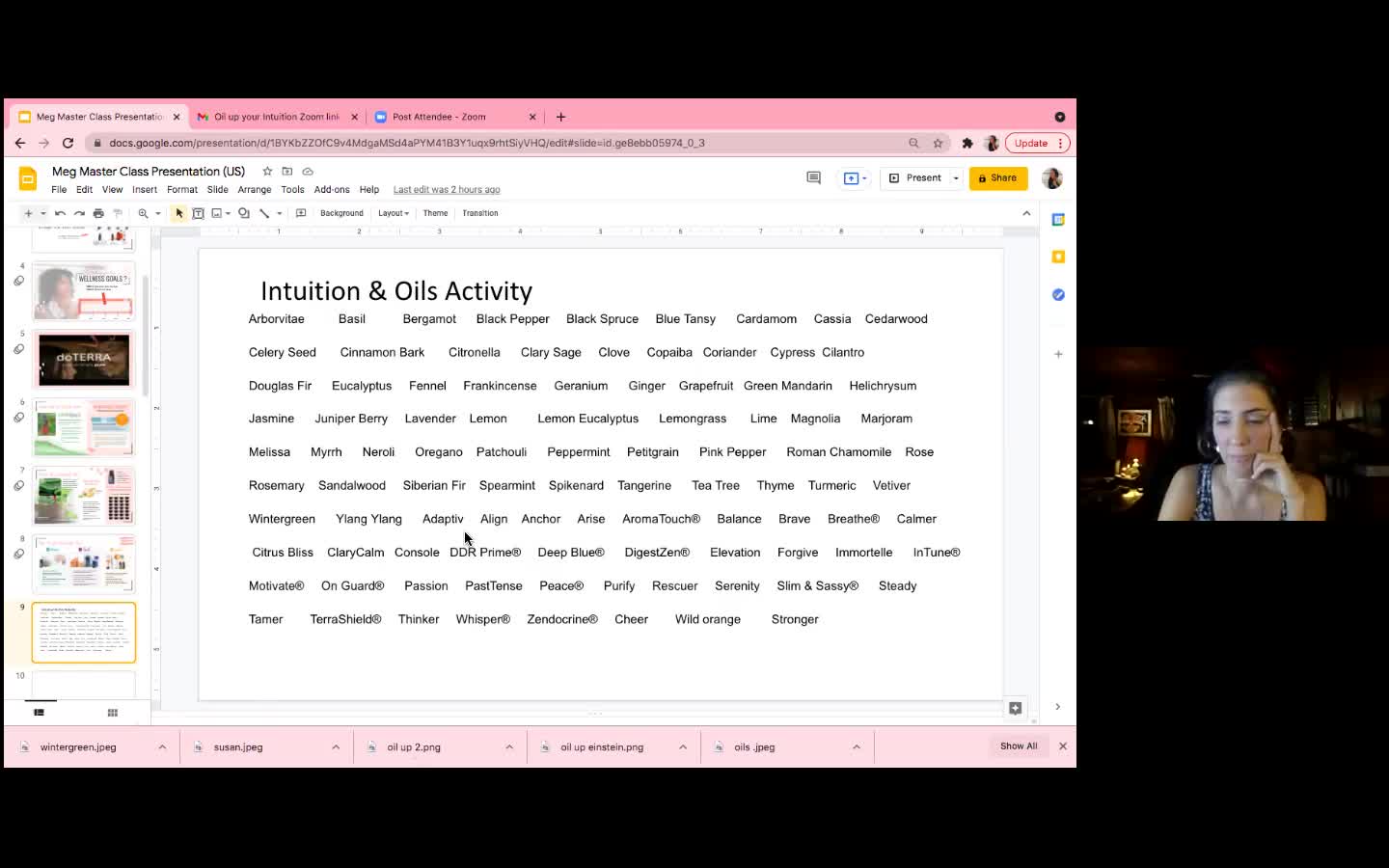Click the plus icon in side panel
The image size is (1389, 868).
pyautogui.click(x=1058, y=354)
